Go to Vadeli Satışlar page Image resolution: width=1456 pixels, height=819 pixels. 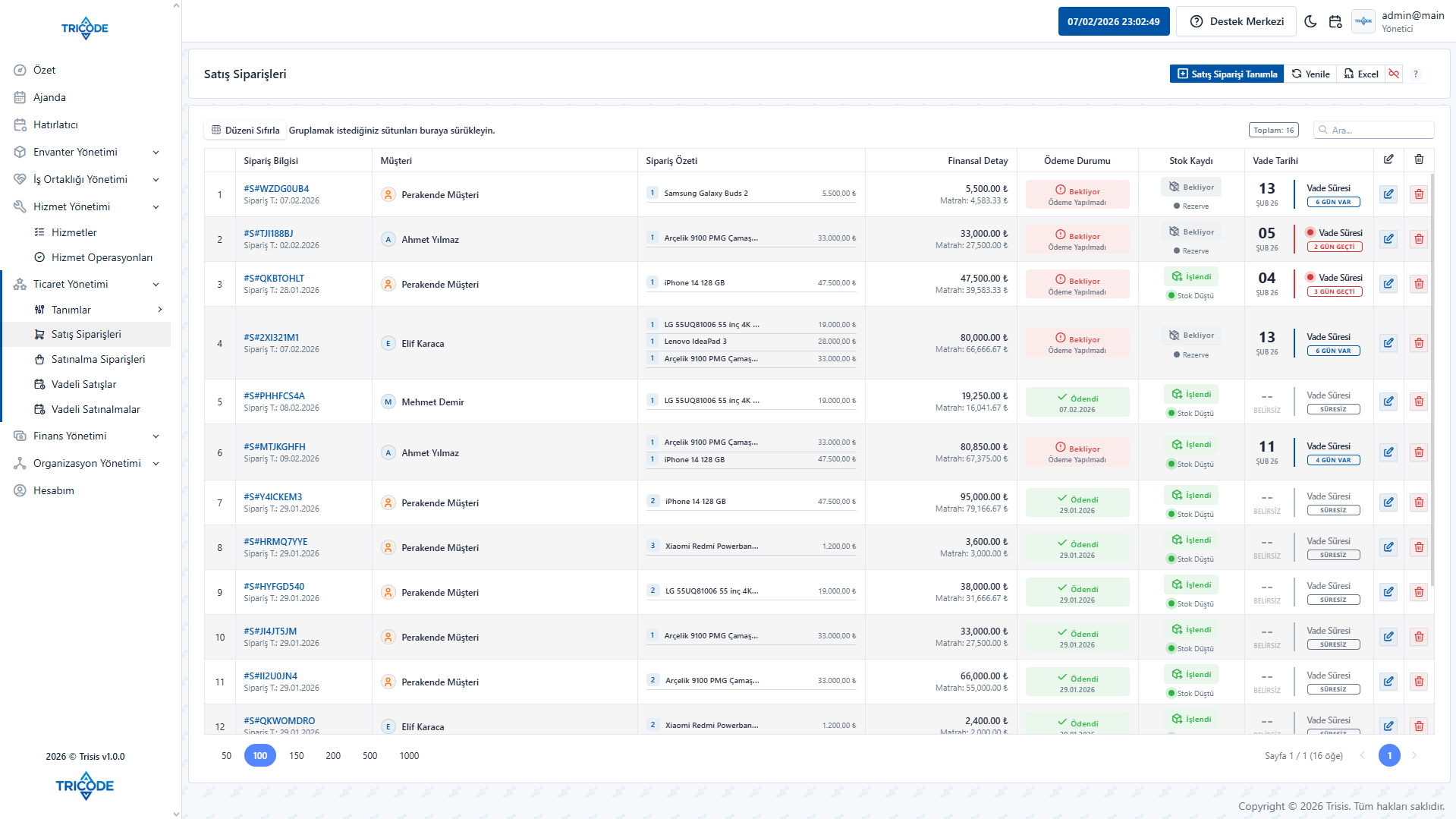(x=83, y=384)
